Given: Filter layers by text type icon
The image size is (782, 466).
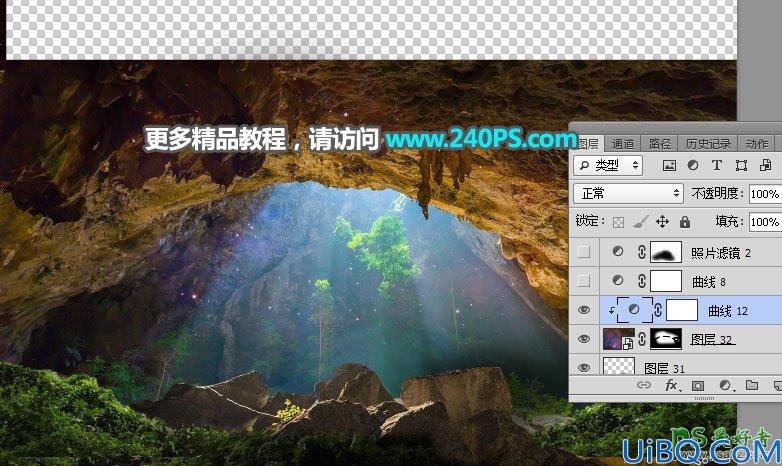Looking at the screenshot, I should tap(717, 166).
